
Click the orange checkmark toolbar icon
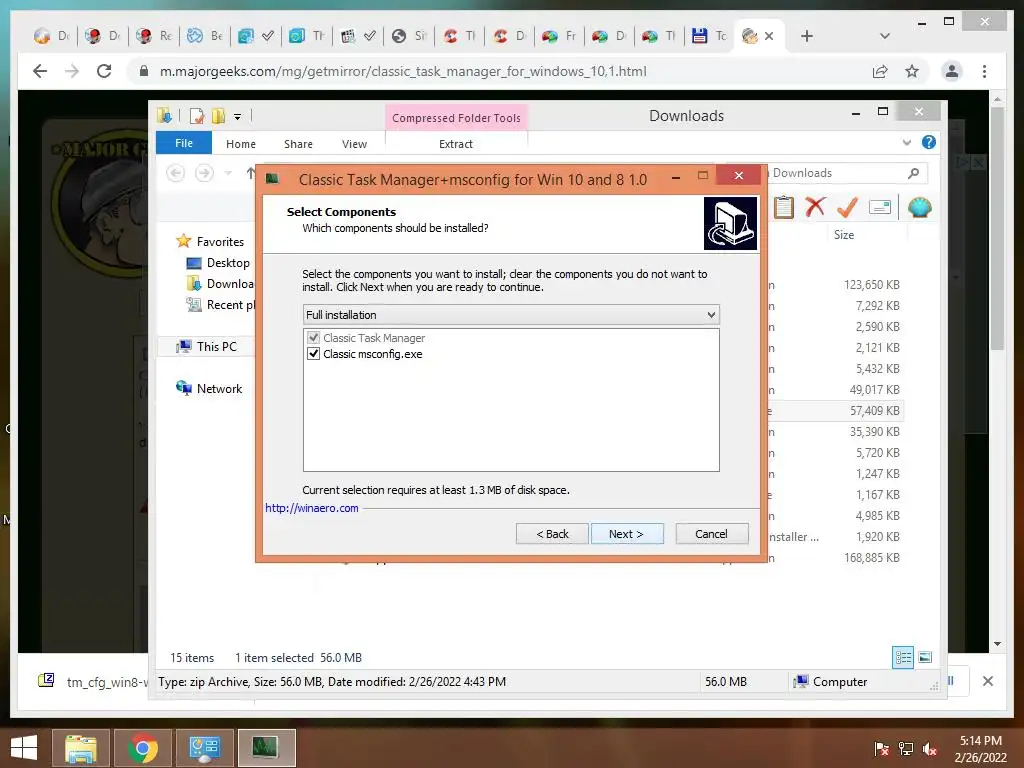[847, 207]
